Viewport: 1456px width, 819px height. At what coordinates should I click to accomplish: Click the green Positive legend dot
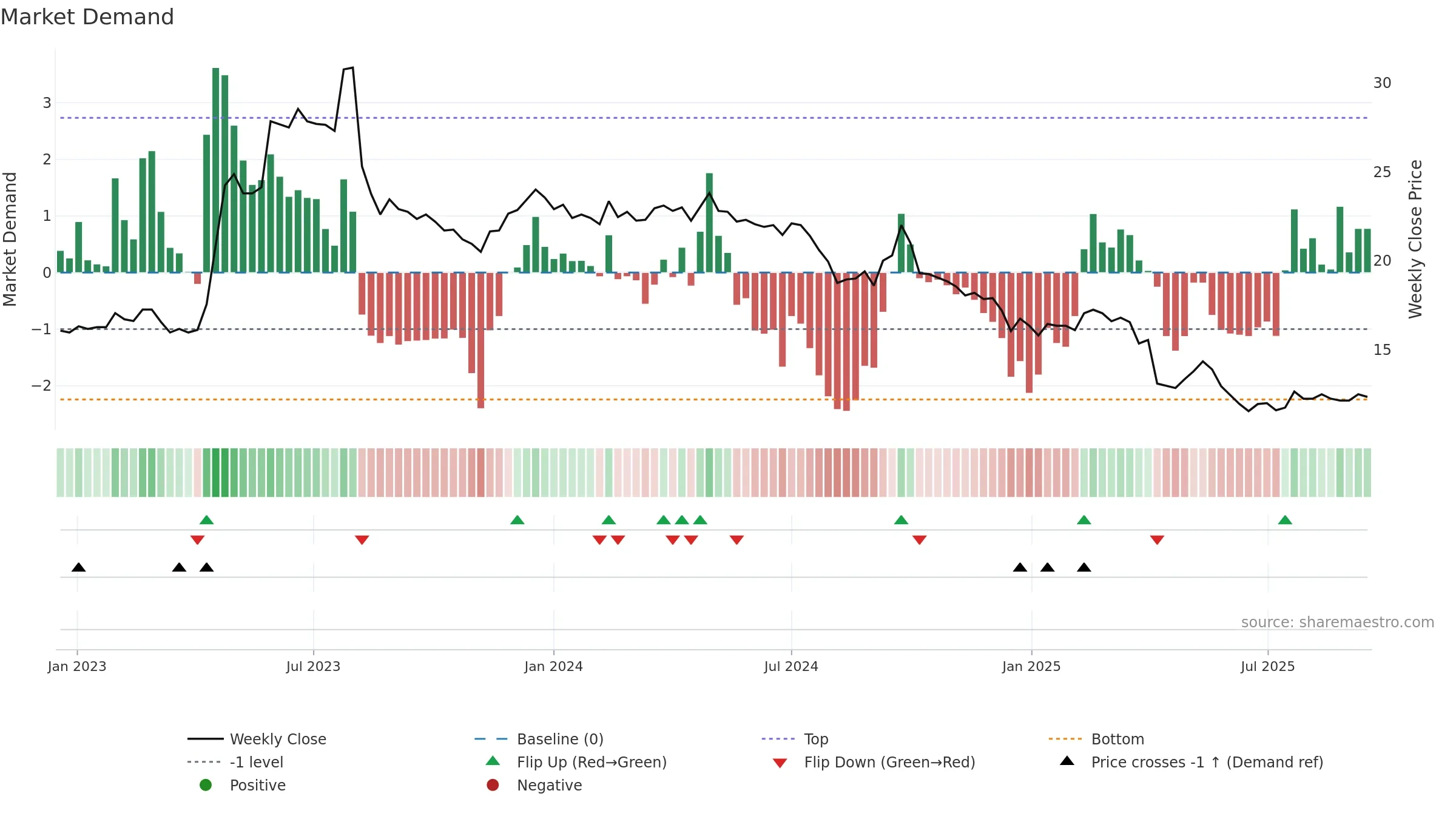point(206,785)
